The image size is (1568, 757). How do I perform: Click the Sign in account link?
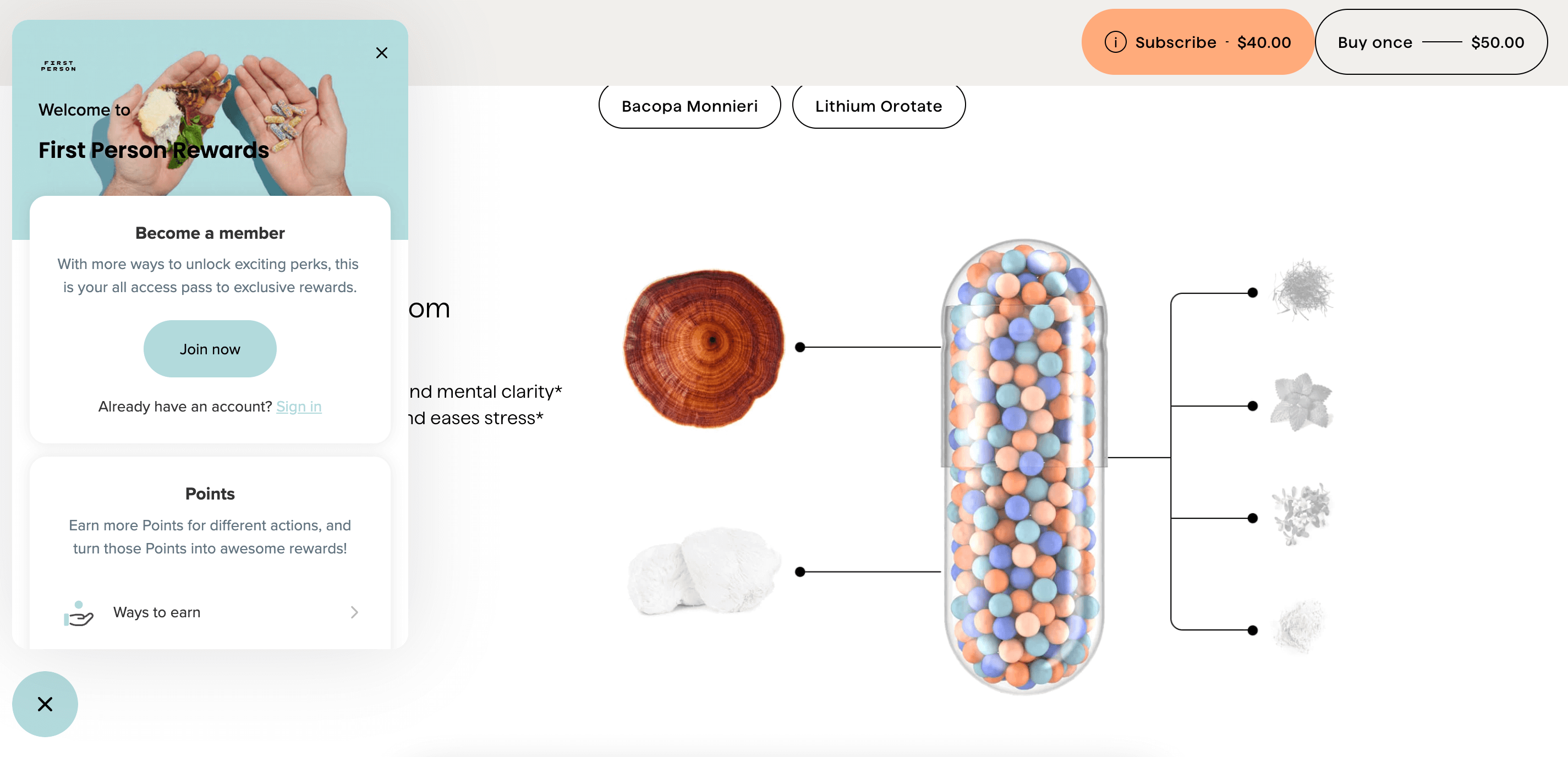(299, 406)
